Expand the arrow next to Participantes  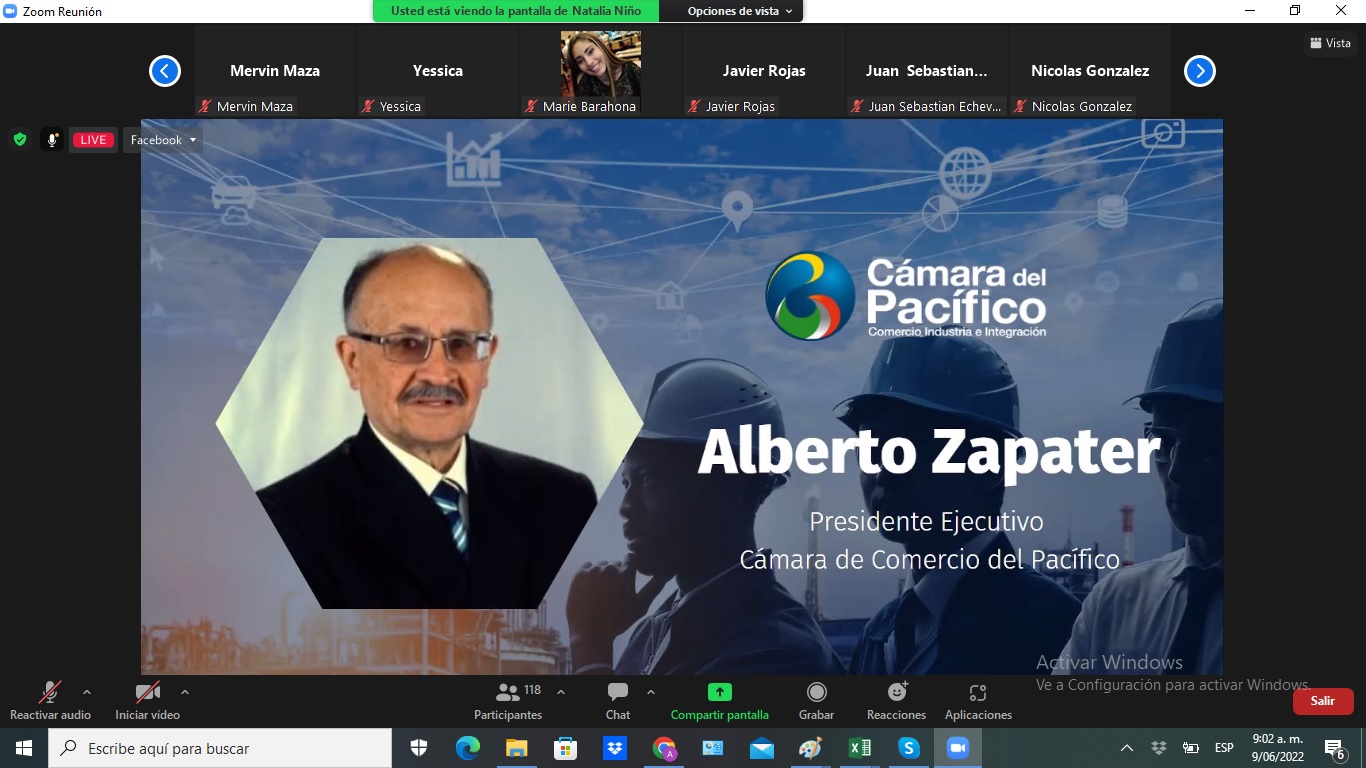pyautogui.click(x=561, y=691)
